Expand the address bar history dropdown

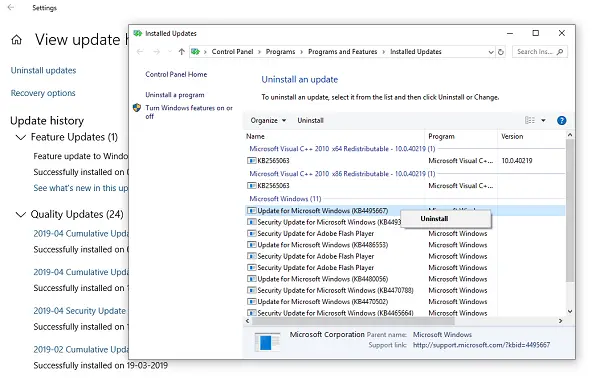point(491,52)
